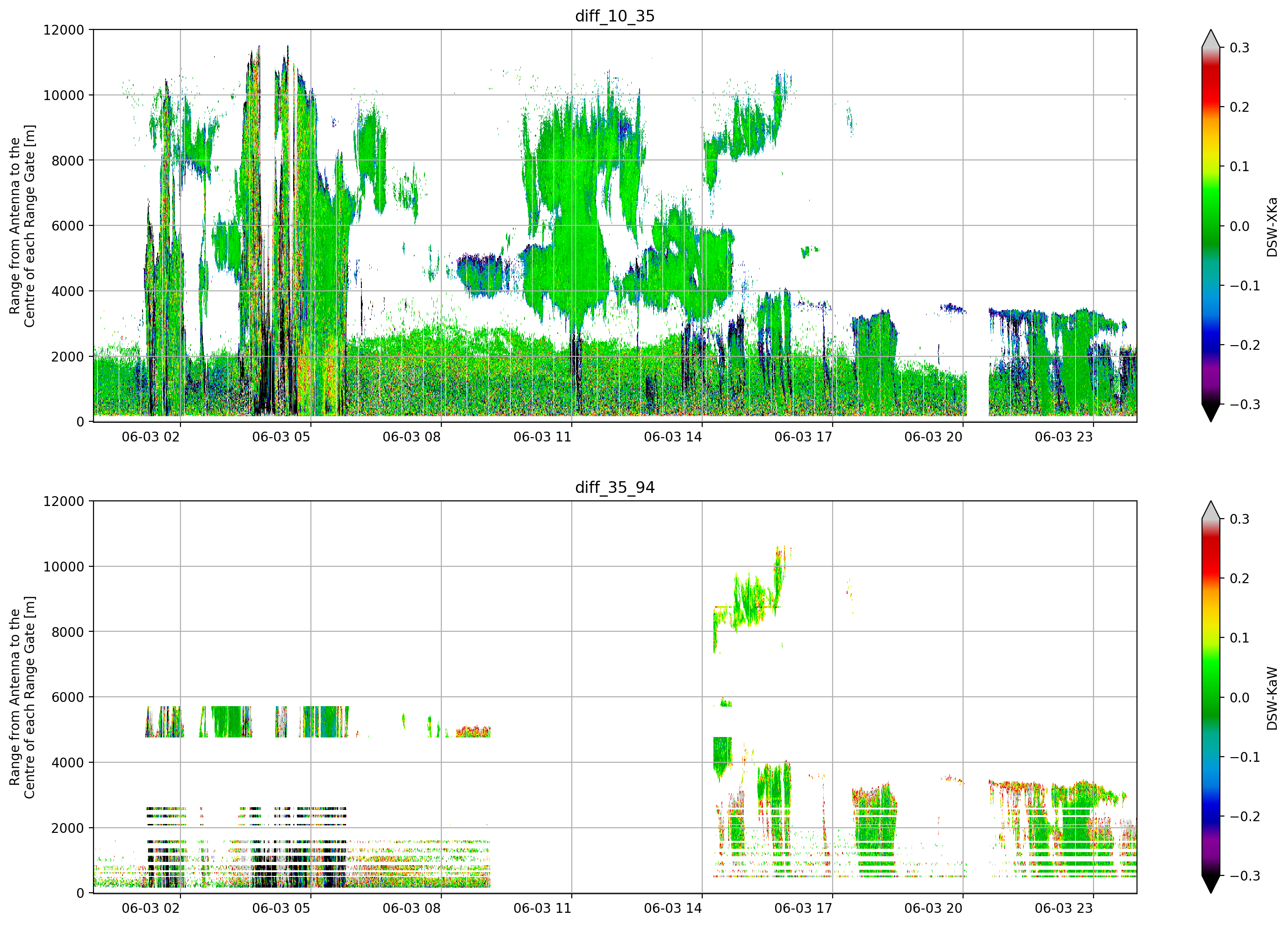Click the DSW-XKa colorbar label
Image resolution: width=1288 pixels, height=925 pixels.
tap(1272, 227)
